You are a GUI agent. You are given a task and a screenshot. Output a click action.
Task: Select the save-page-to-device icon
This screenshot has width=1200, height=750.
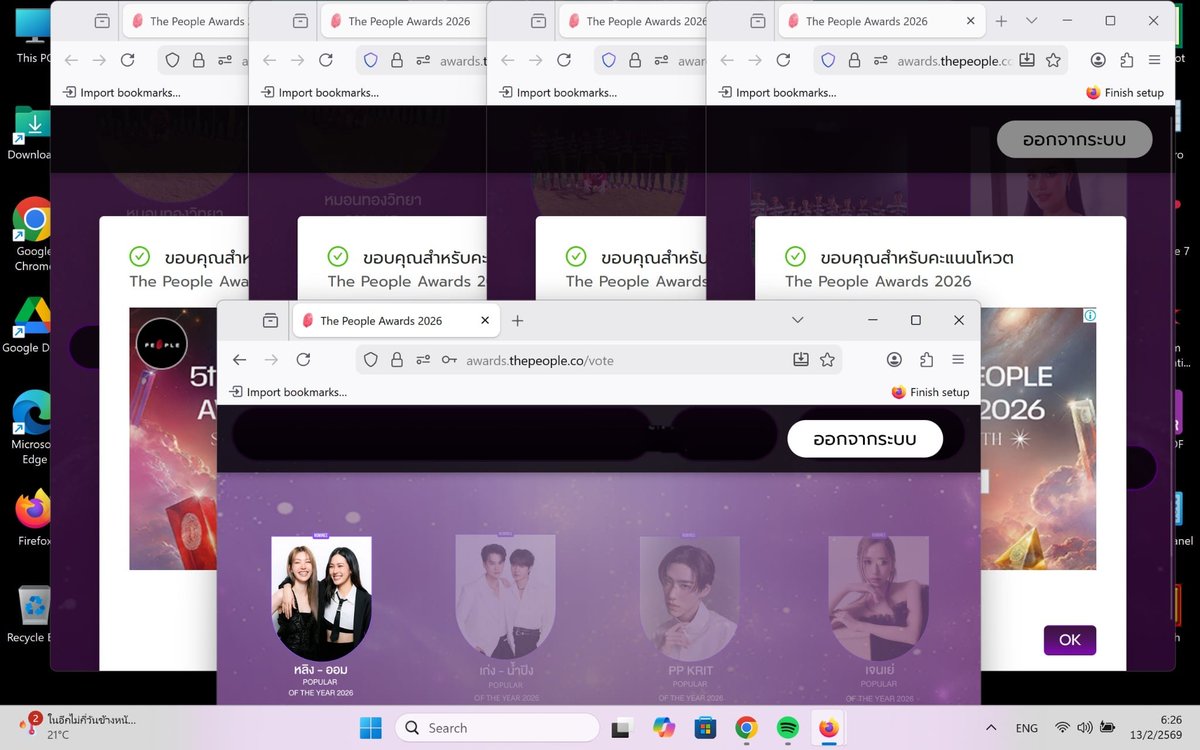click(x=801, y=359)
